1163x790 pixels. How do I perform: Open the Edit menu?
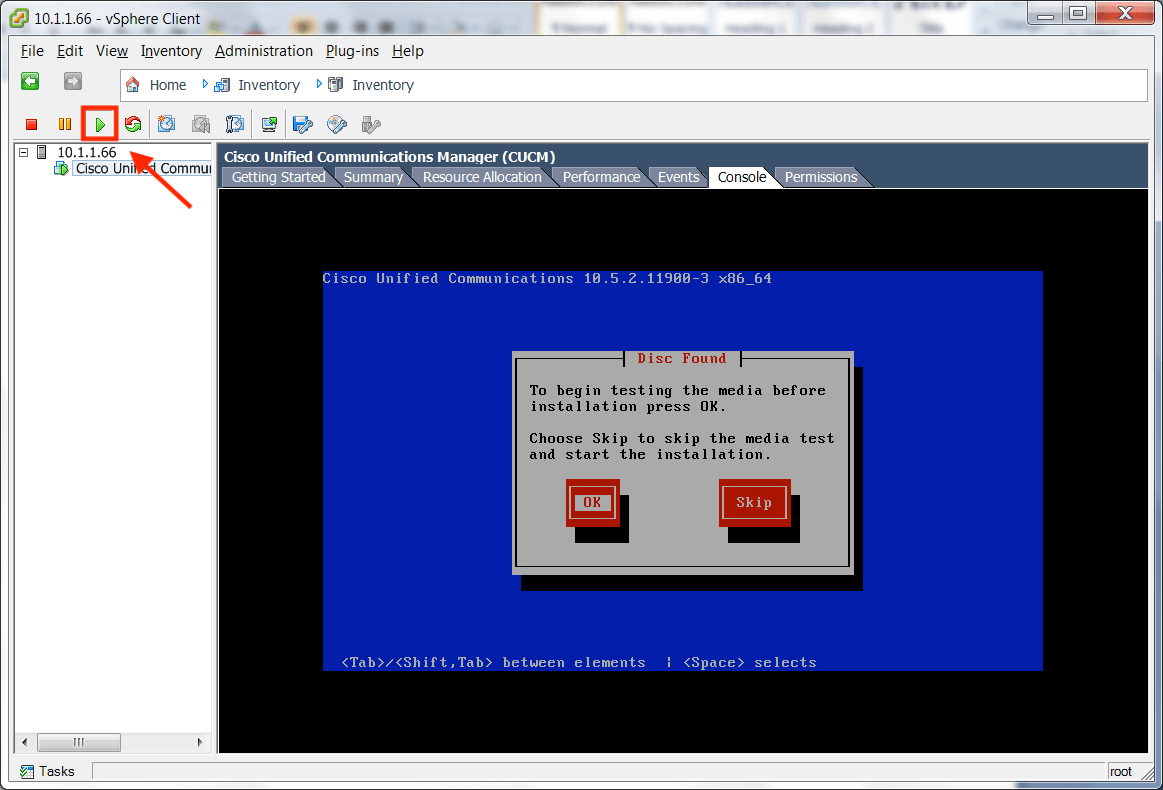pyautogui.click(x=70, y=51)
